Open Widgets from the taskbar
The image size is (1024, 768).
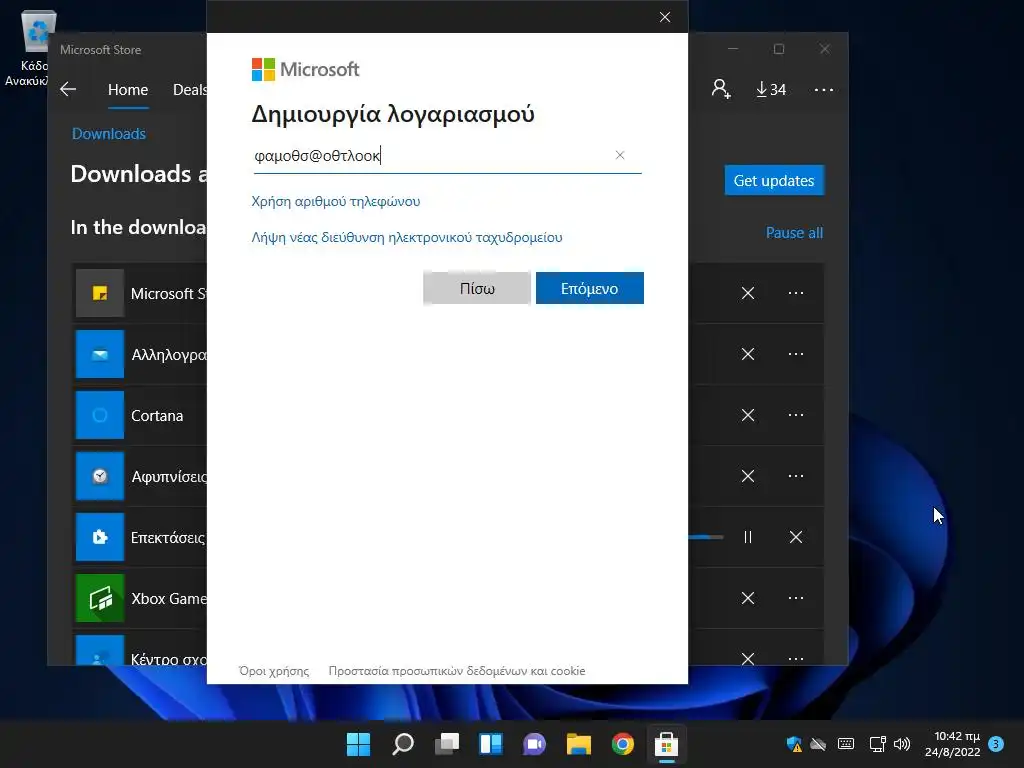[x=490, y=744]
